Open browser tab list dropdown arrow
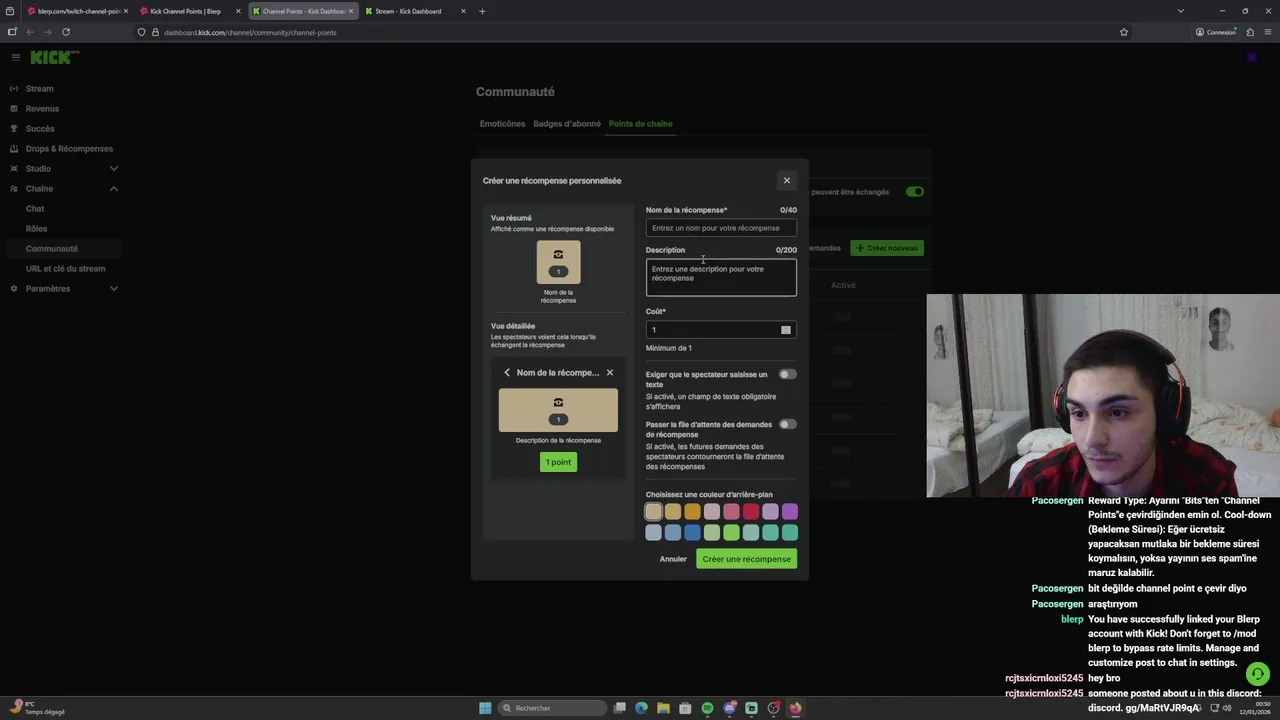This screenshot has width=1280, height=720. coord(1181,11)
